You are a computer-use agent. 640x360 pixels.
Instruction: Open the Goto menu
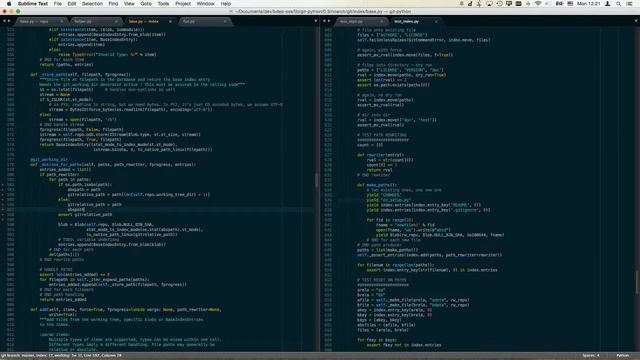tap(146, 4)
